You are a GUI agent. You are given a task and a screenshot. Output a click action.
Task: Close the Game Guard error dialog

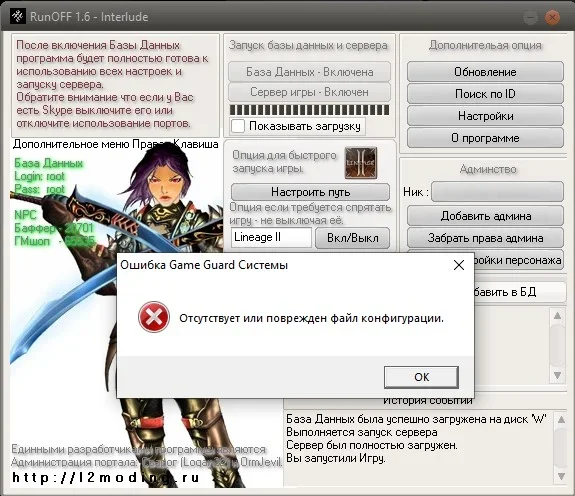459,265
